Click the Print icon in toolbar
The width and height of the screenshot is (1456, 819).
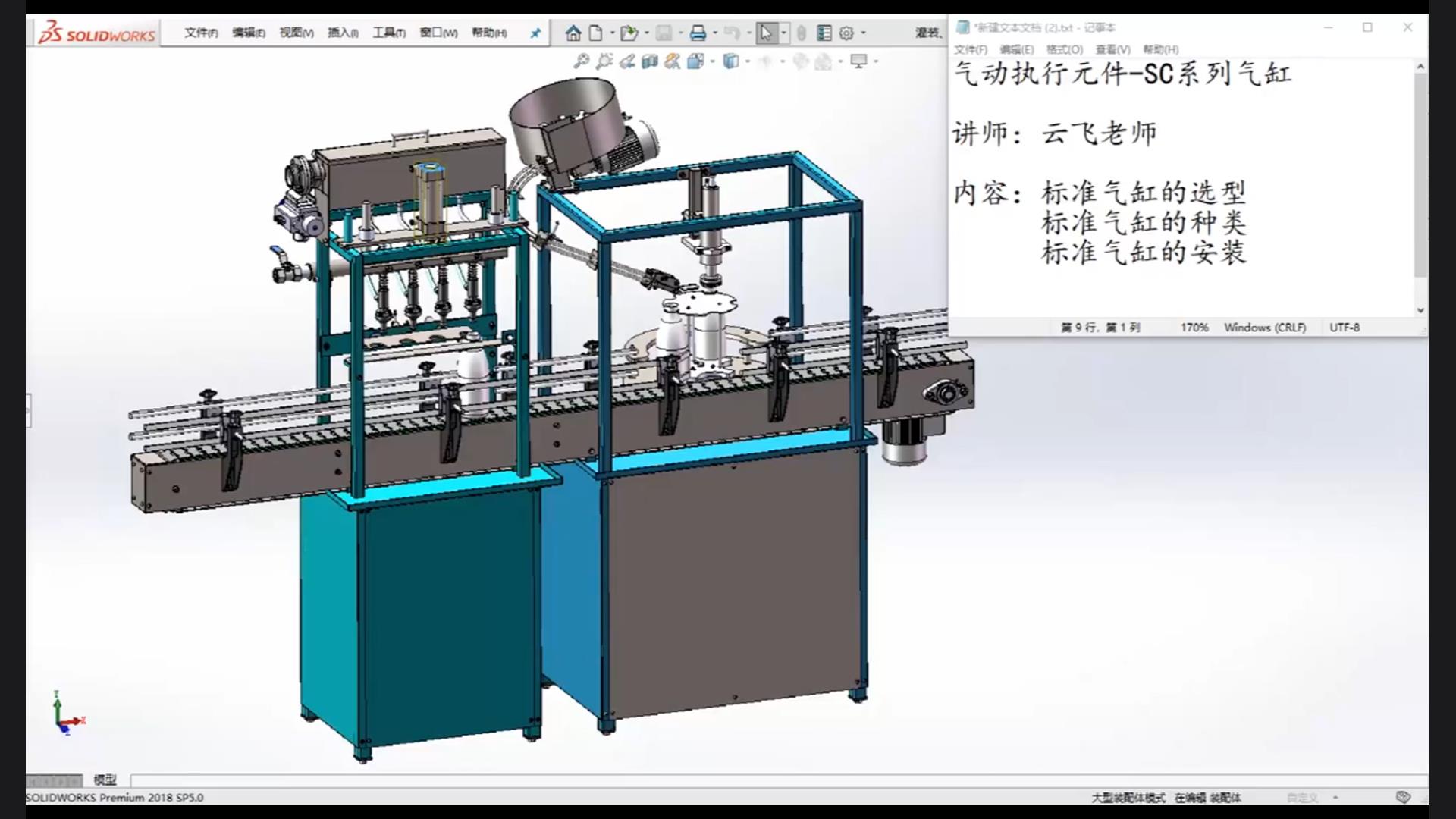point(698,33)
